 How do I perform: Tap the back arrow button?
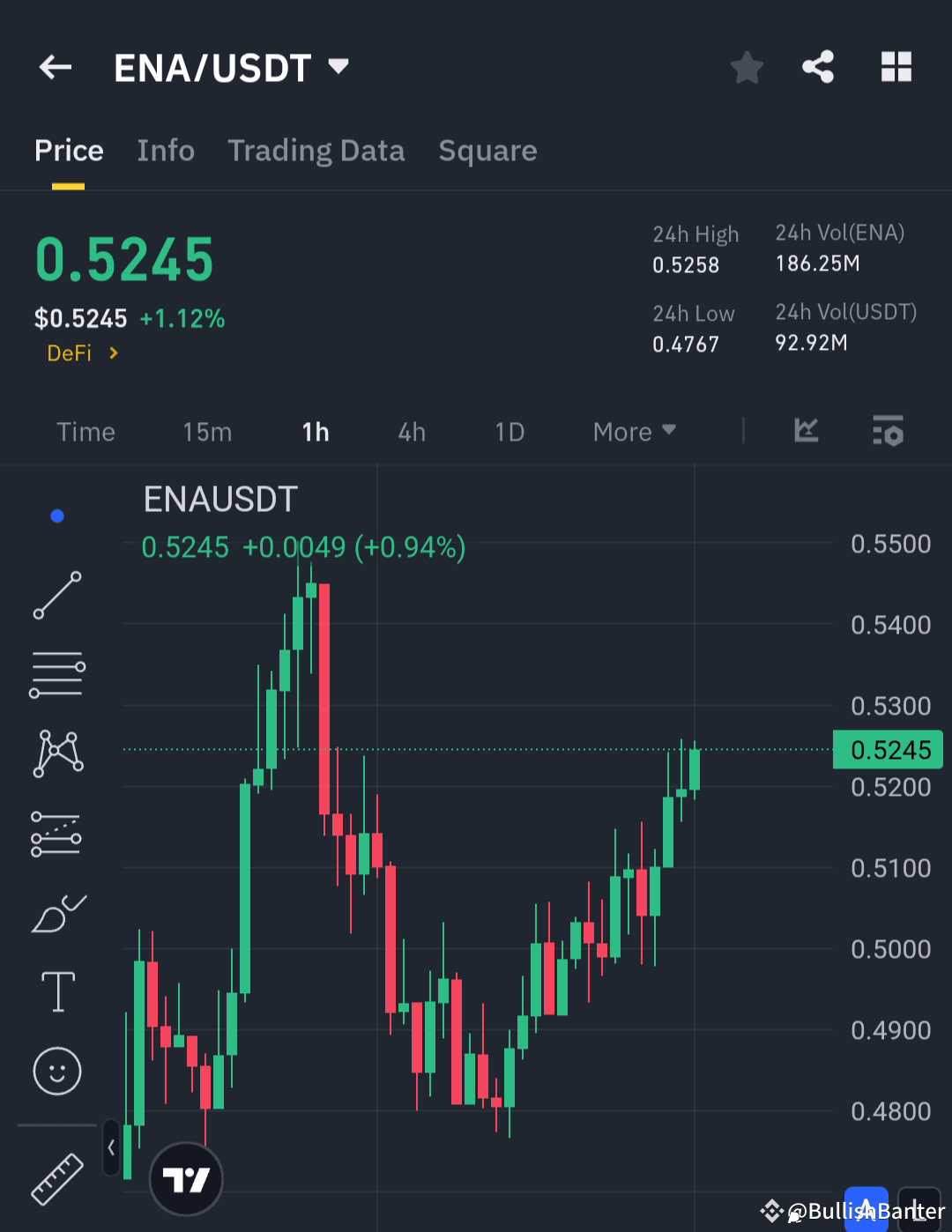click(x=55, y=67)
